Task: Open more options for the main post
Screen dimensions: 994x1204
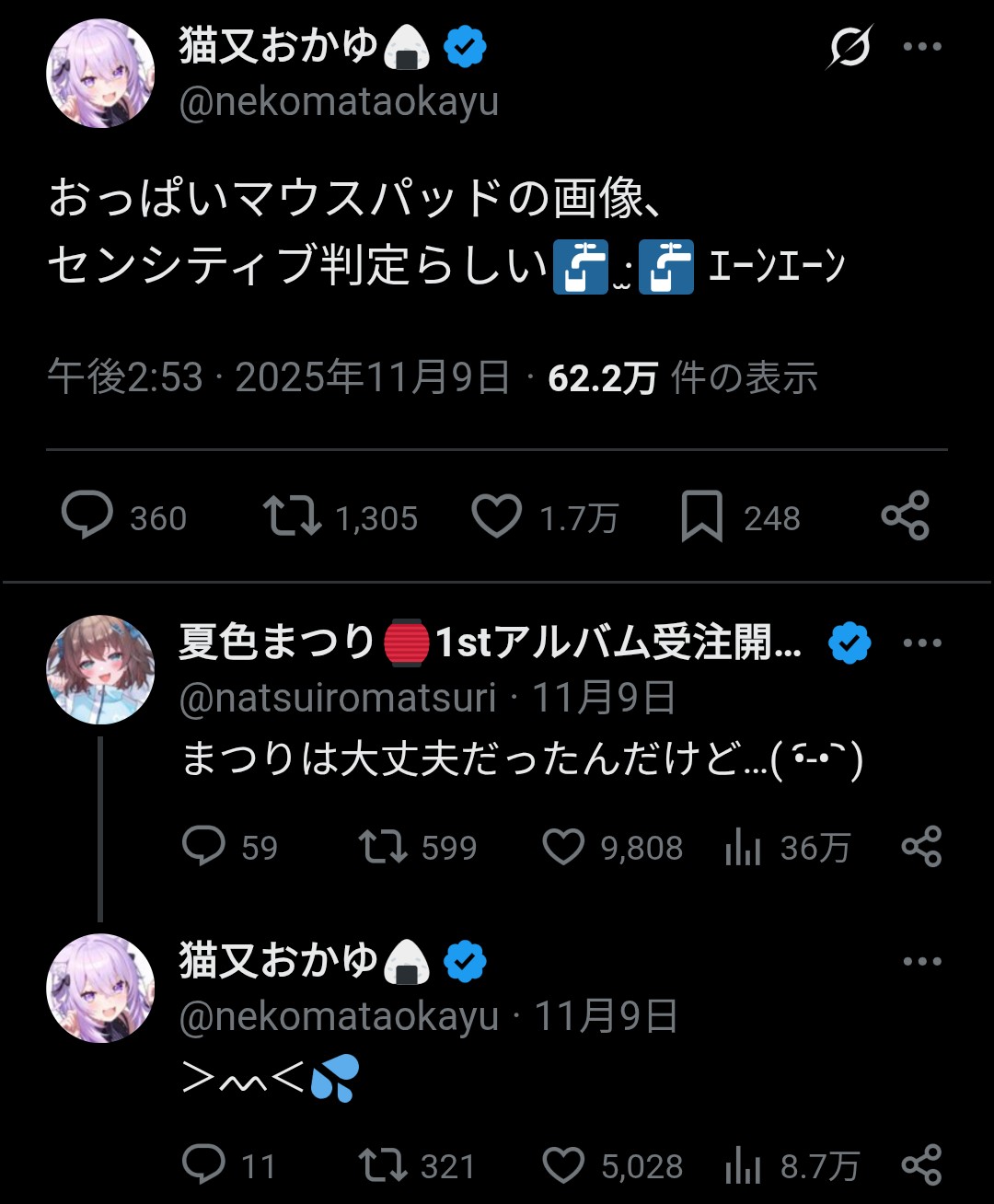Action: (x=922, y=46)
